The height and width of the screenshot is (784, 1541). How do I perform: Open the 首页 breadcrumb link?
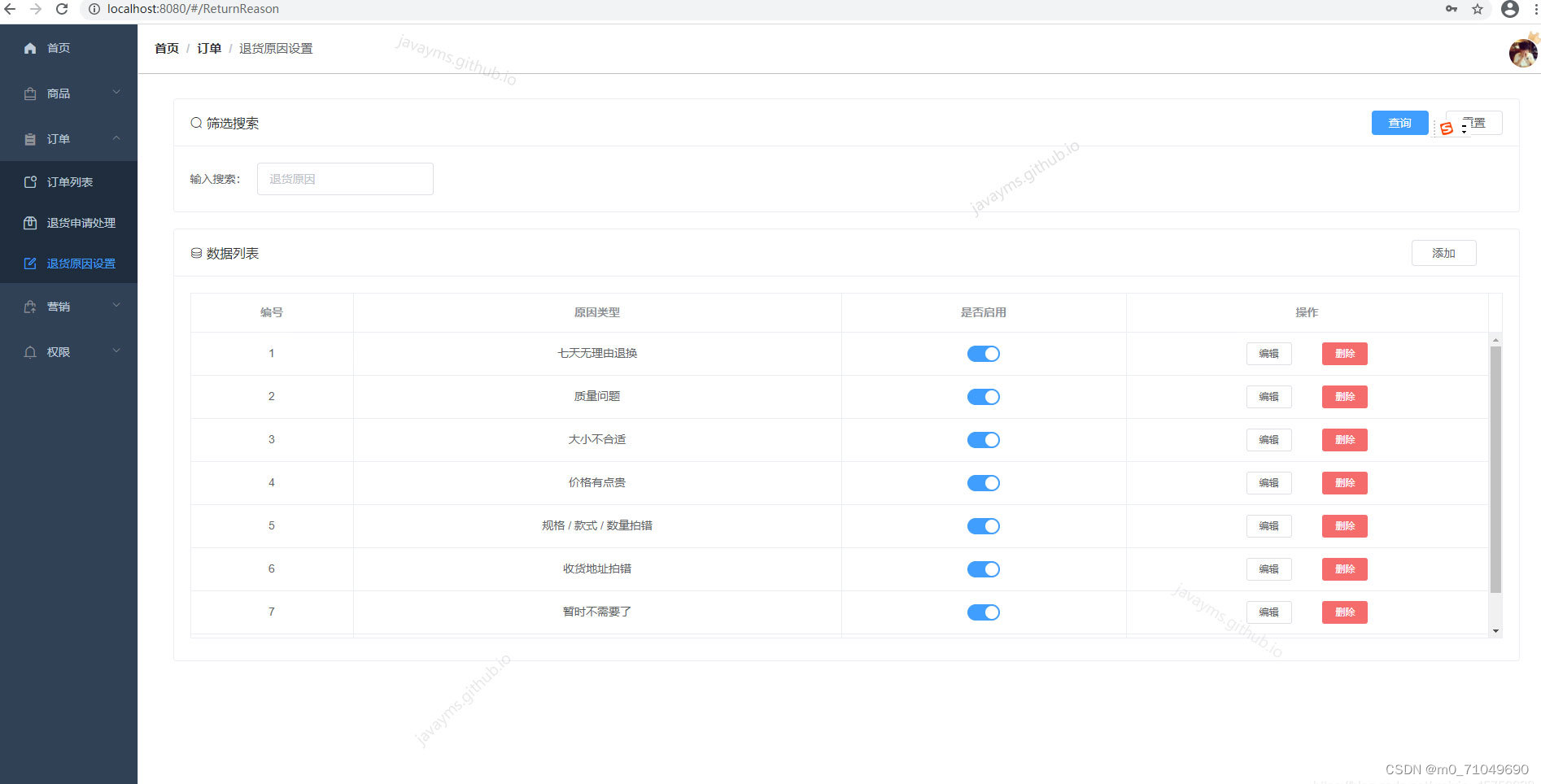[166, 48]
